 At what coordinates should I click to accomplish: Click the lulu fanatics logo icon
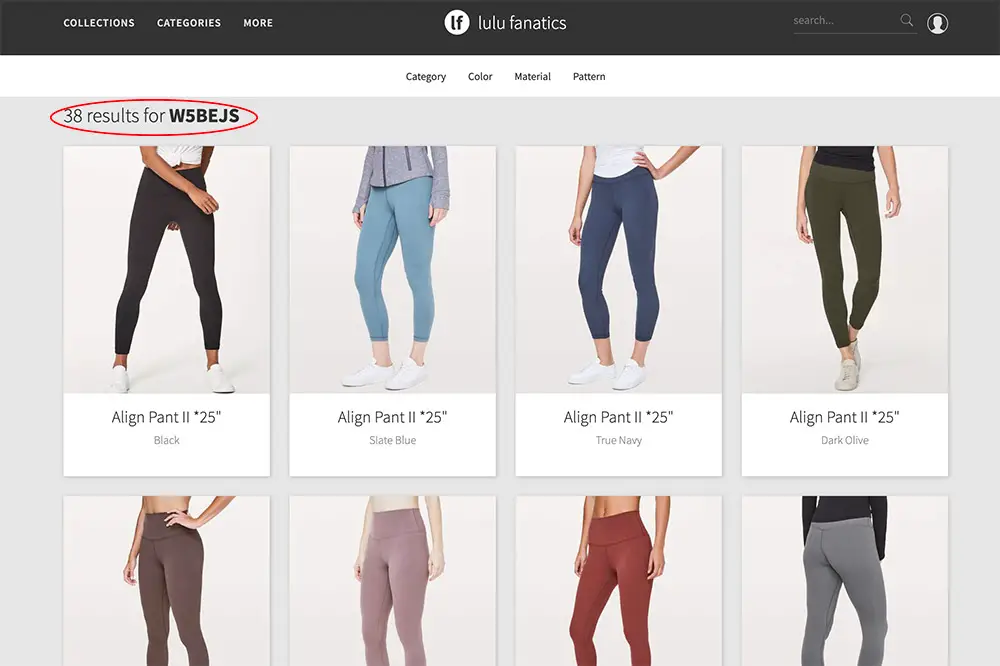click(457, 23)
